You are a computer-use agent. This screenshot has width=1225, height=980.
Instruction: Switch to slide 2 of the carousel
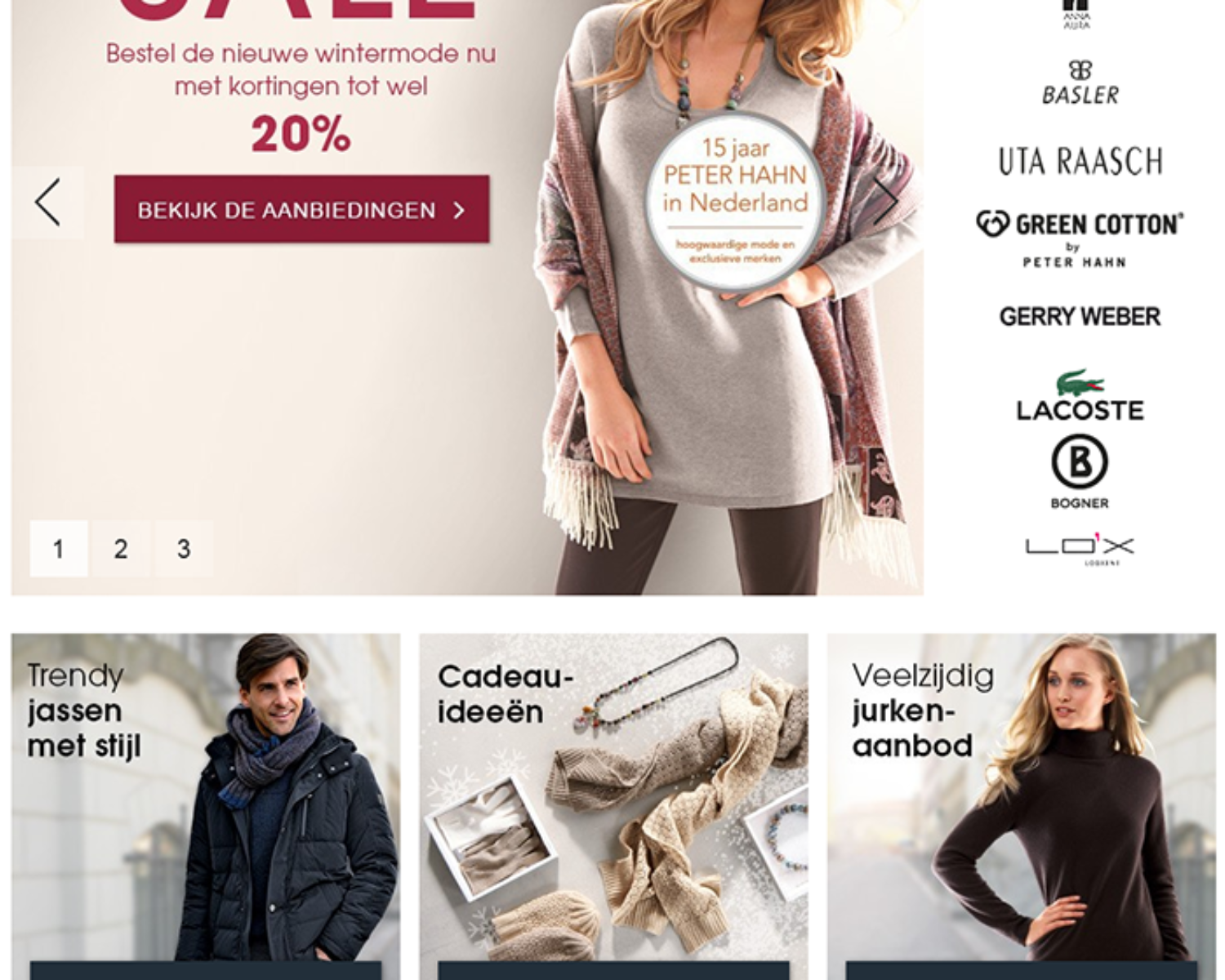(121, 549)
